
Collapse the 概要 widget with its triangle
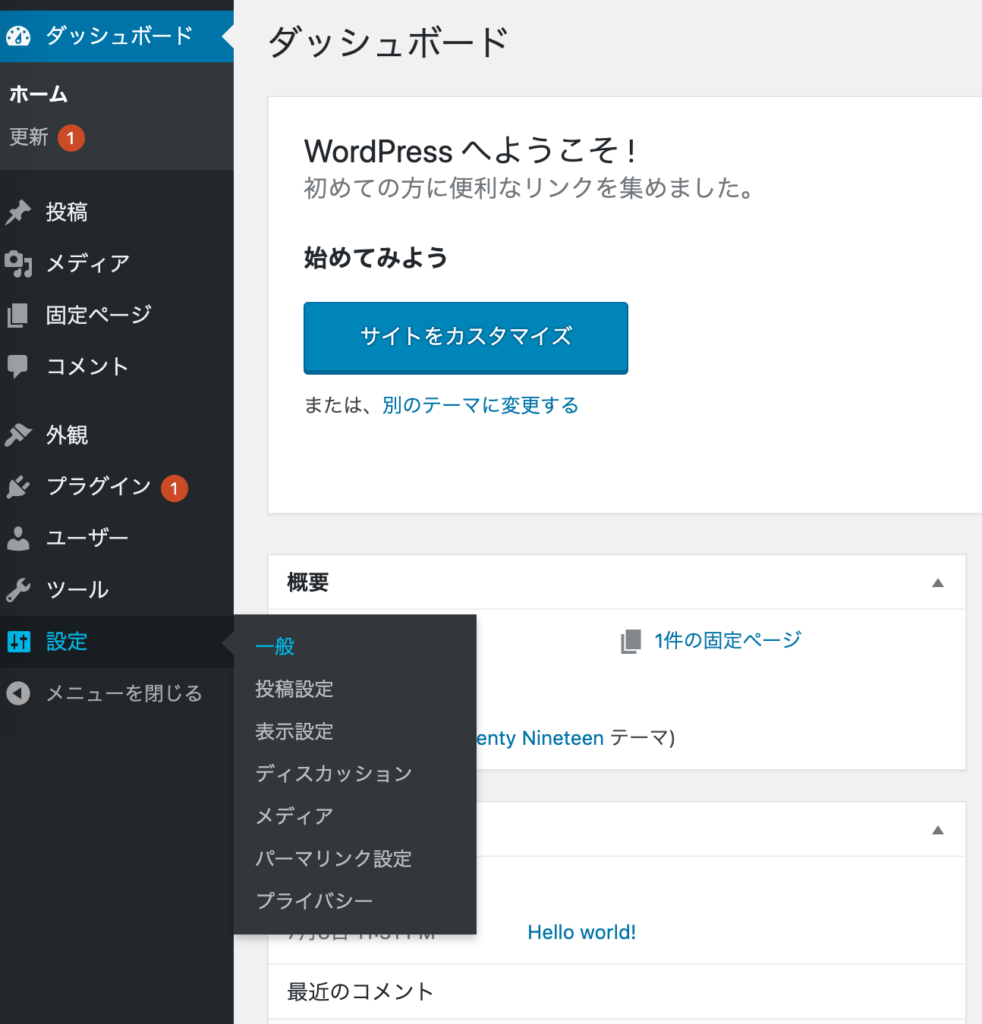[x=938, y=583]
